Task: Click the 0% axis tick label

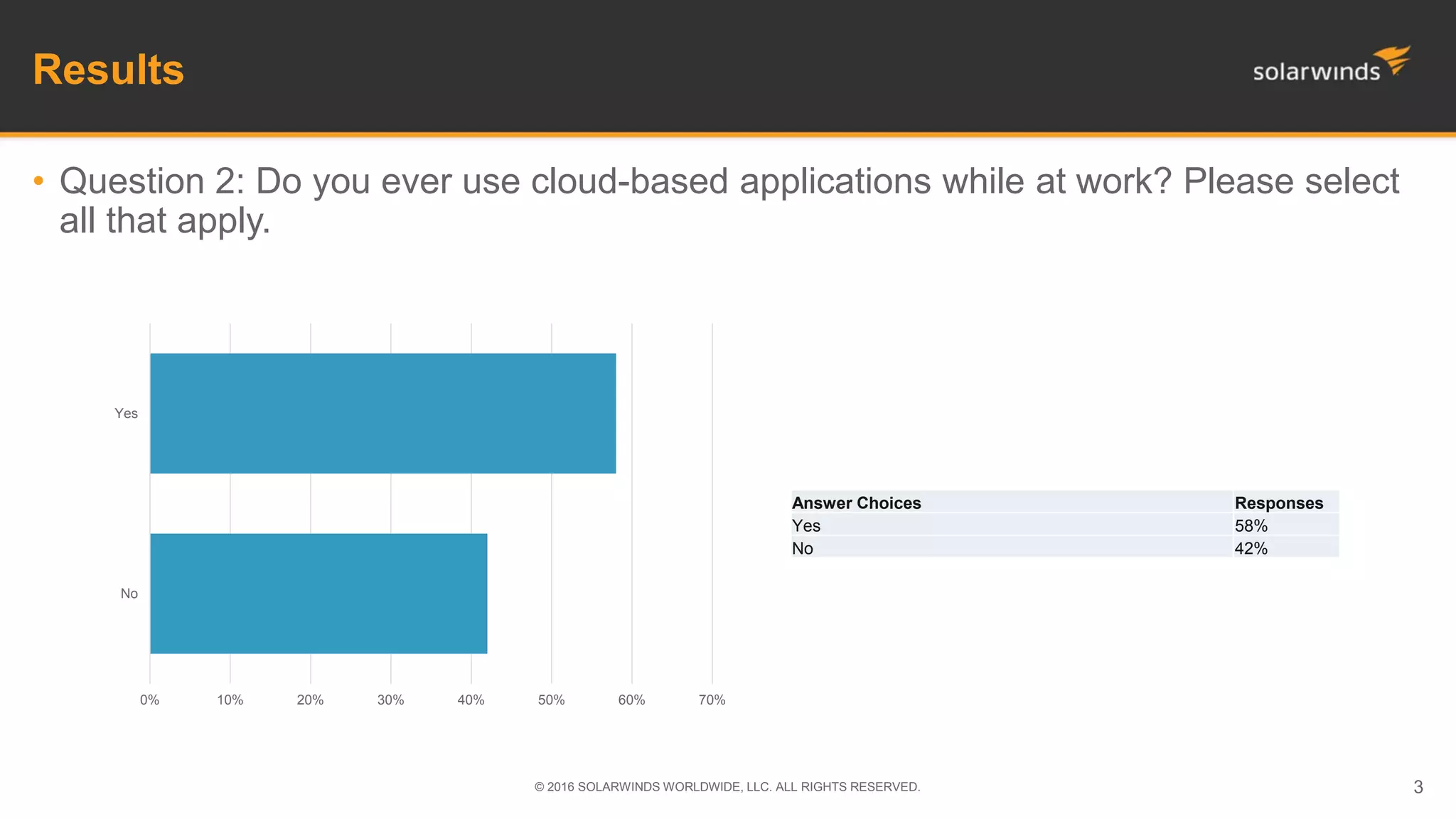Action: 149,700
